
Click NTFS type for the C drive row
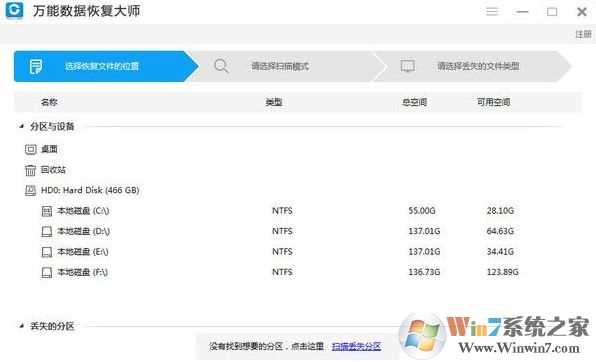coord(282,211)
